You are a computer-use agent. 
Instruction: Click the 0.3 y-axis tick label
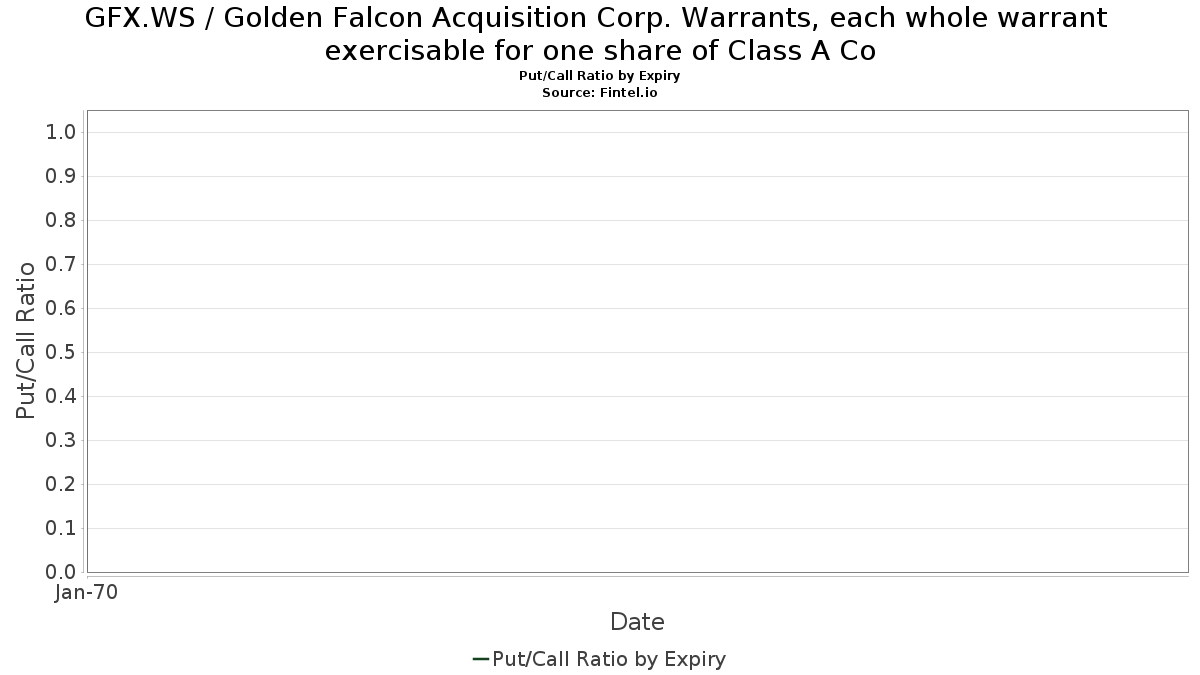point(61,440)
